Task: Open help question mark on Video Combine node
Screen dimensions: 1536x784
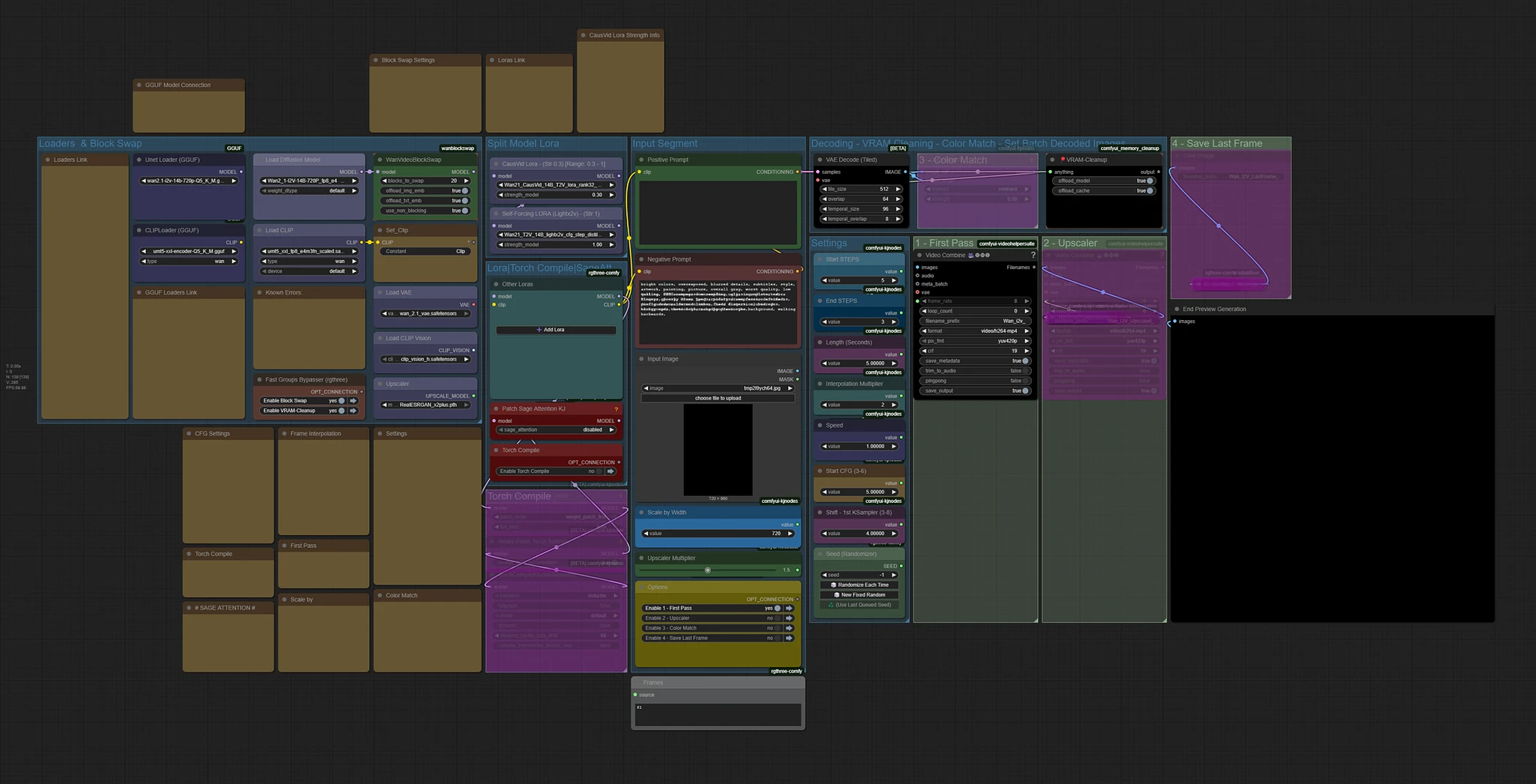Action: [x=1033, y=255]
